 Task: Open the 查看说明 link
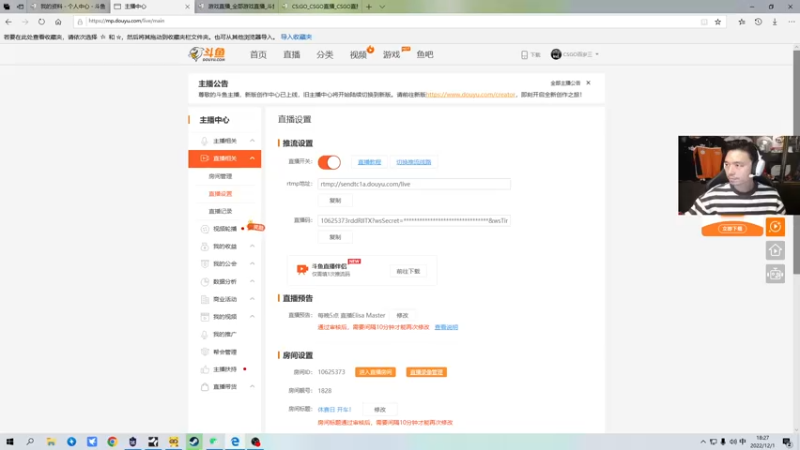446,327
